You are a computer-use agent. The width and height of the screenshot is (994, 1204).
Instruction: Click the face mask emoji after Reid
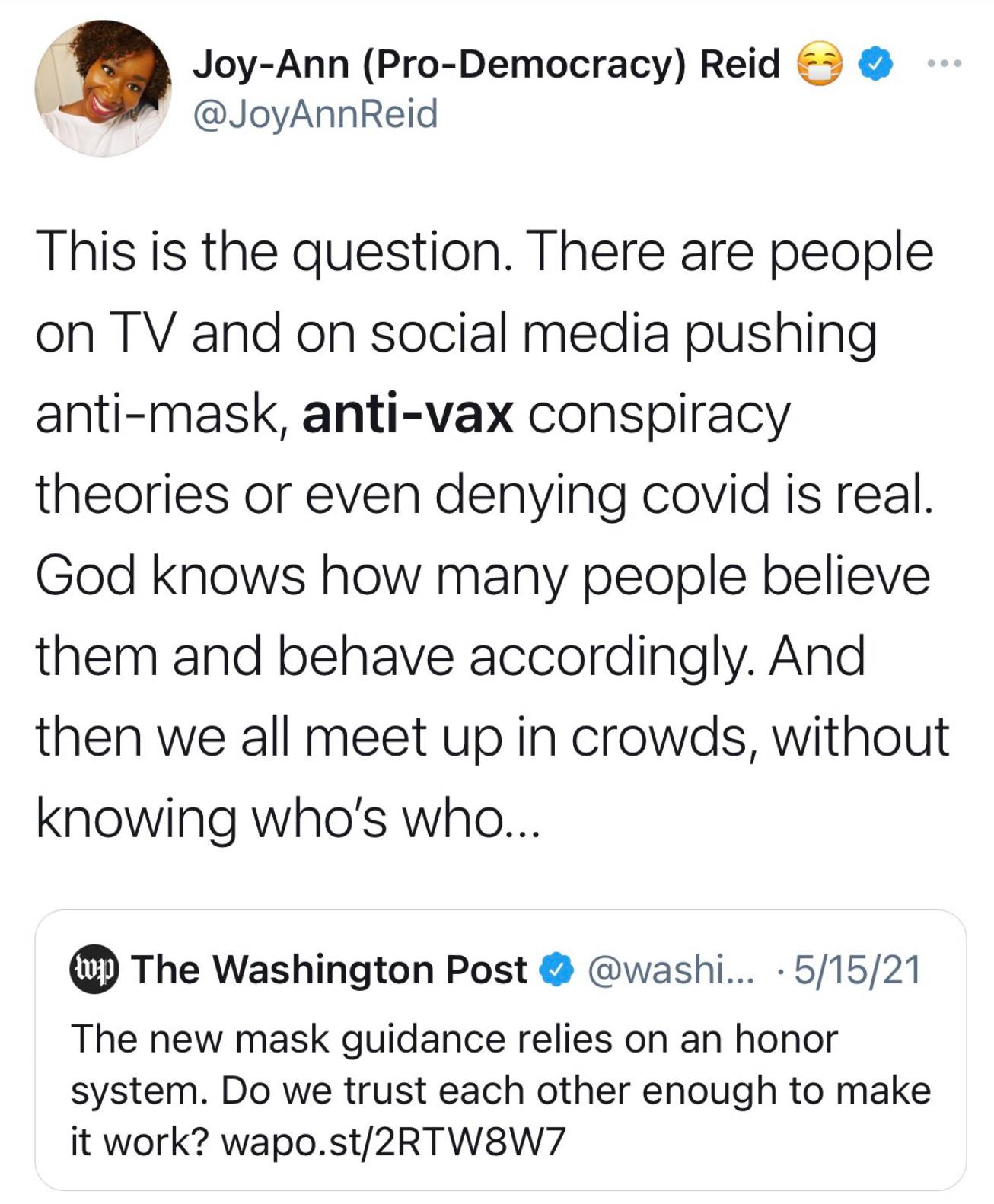(x=820, y=65)
